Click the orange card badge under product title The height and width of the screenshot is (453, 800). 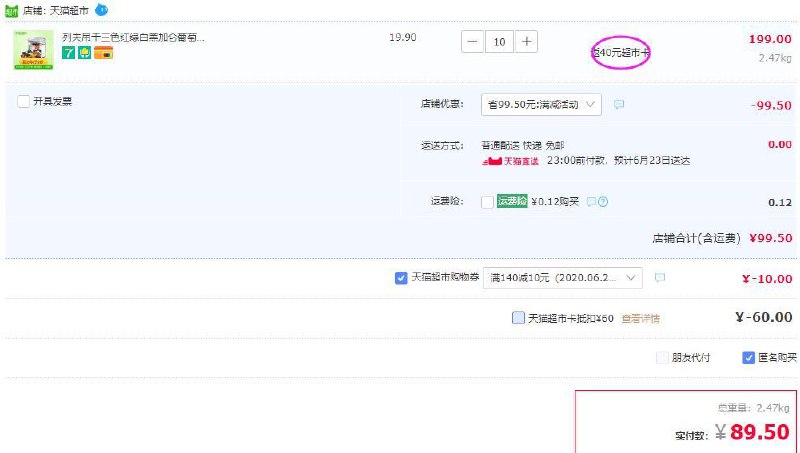104,53
